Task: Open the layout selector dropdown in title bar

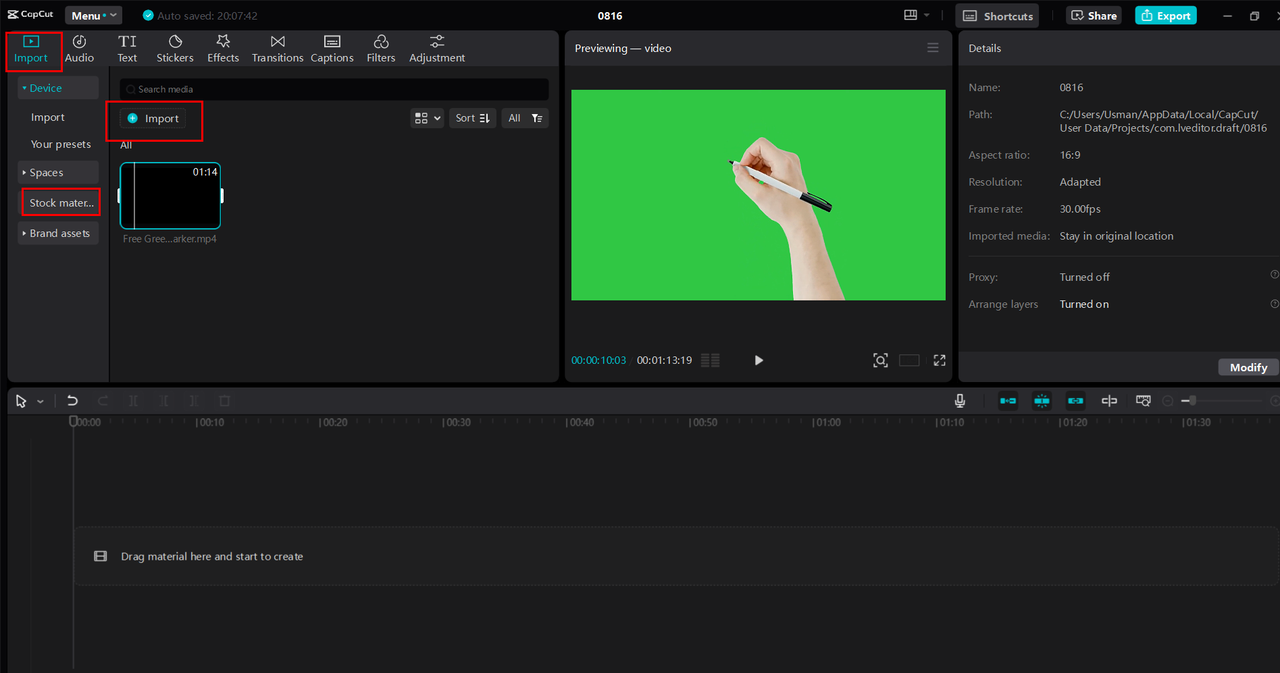Action: (x=916, y=16)
